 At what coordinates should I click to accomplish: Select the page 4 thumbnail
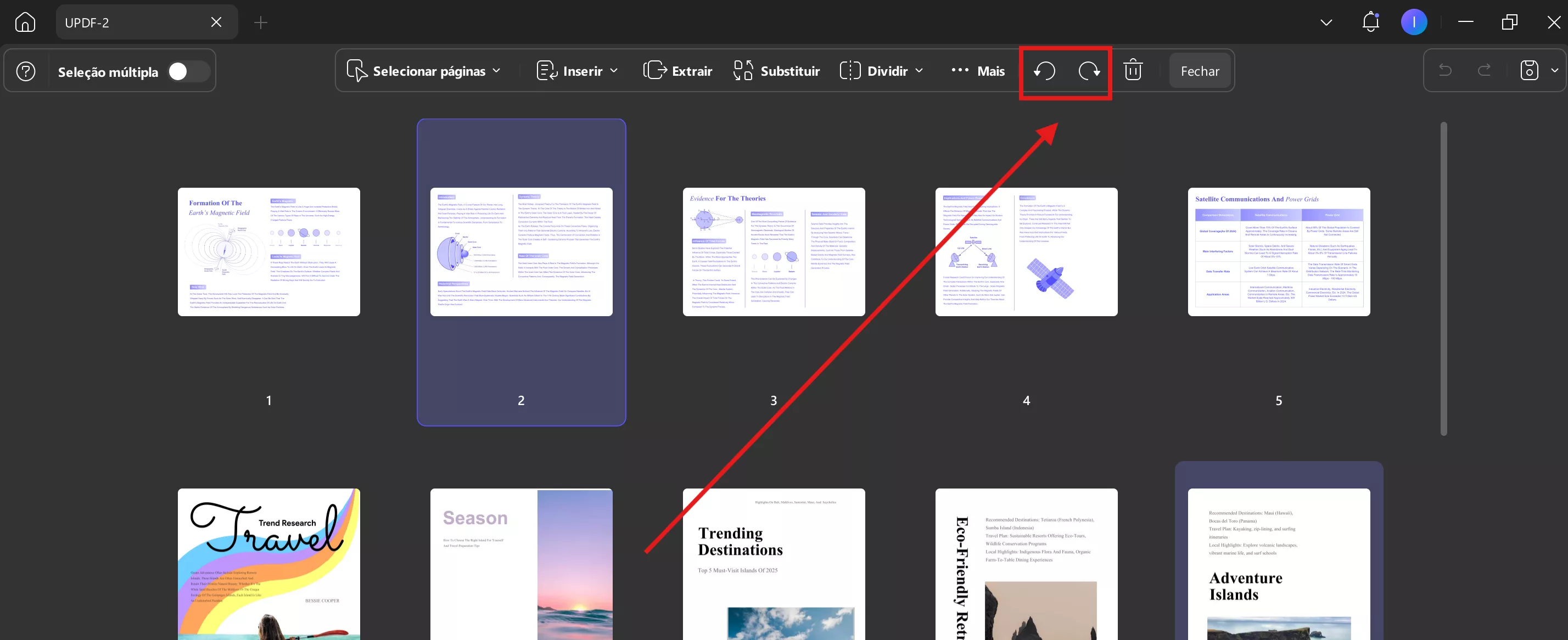pos(1026,252)
